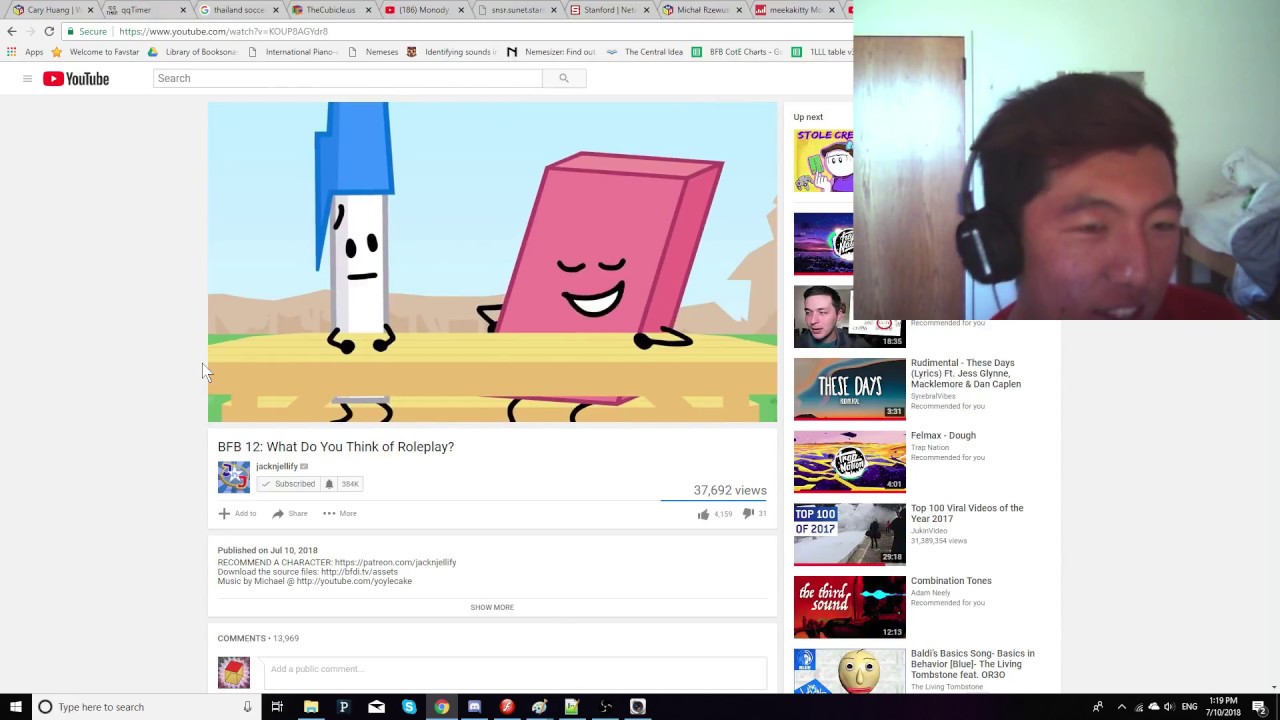Screen dimensions: 1280x720
Task: Click in the YouTube search field
Action: 348,78
